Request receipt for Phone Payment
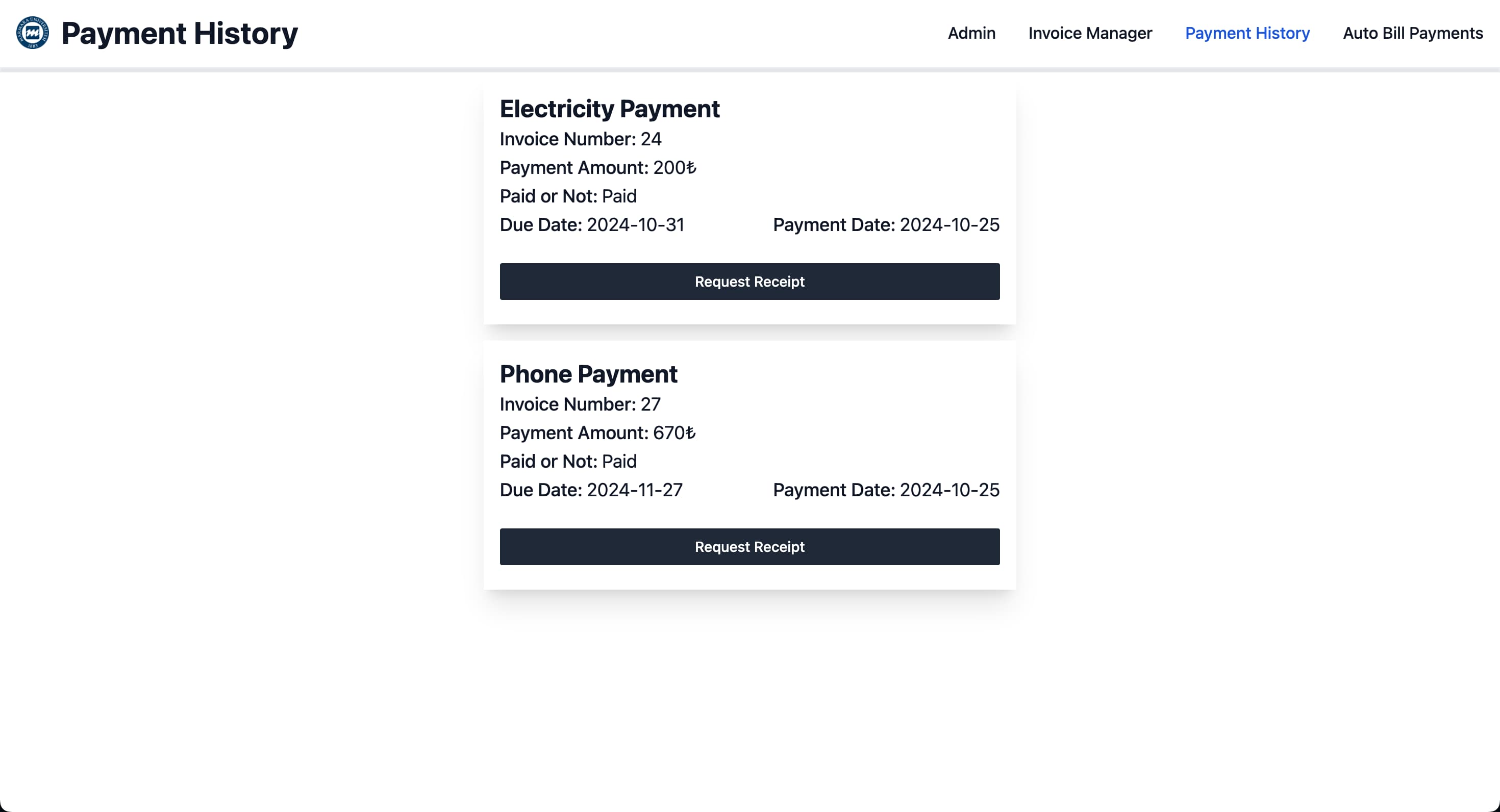The width and height of the screenshot is (1500, 812). click(x=749, y=547)
